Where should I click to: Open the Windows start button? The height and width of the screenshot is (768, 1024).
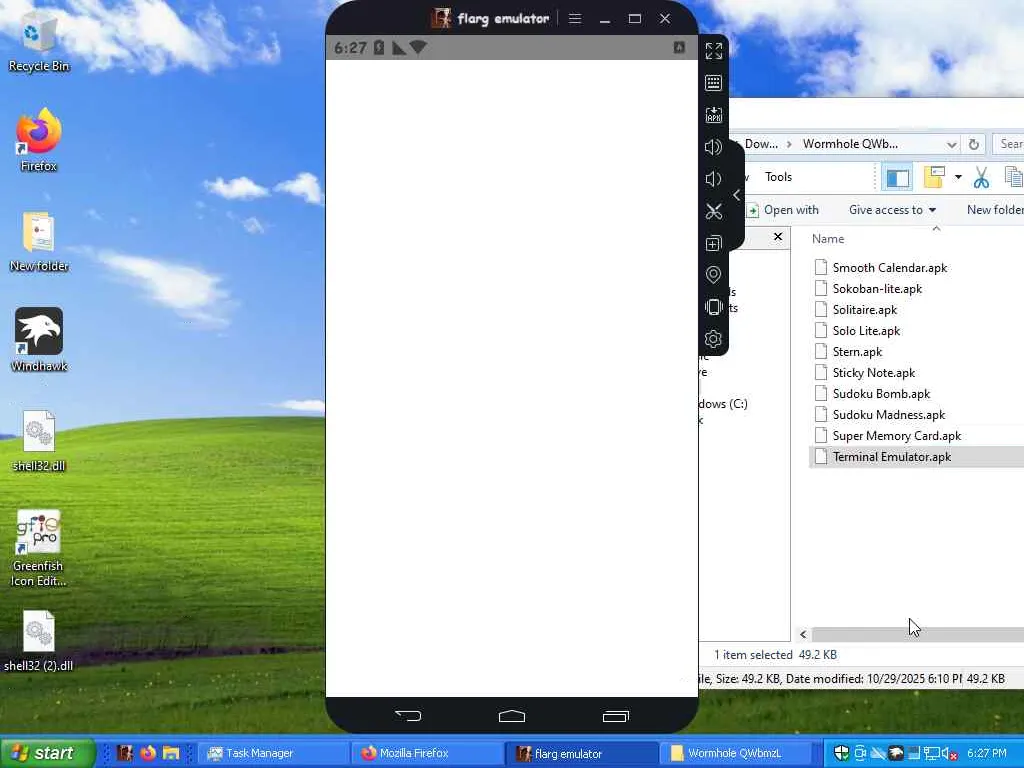(x=46, y=753)
